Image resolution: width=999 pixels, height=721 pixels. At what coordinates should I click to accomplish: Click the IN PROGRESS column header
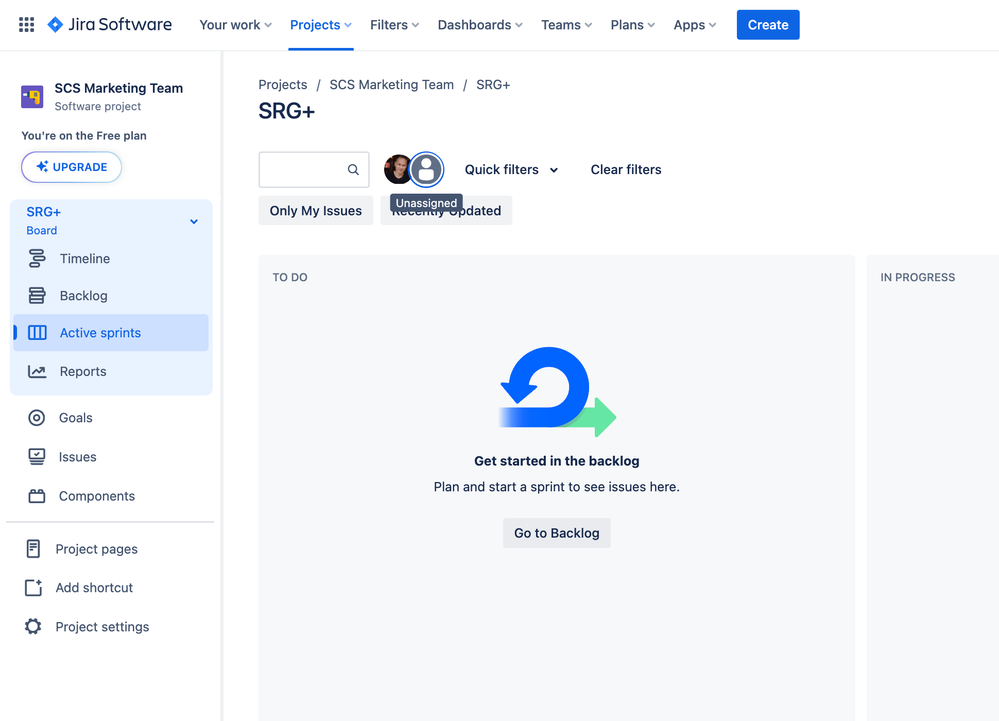pyautogui.click(x=917, y=277)
